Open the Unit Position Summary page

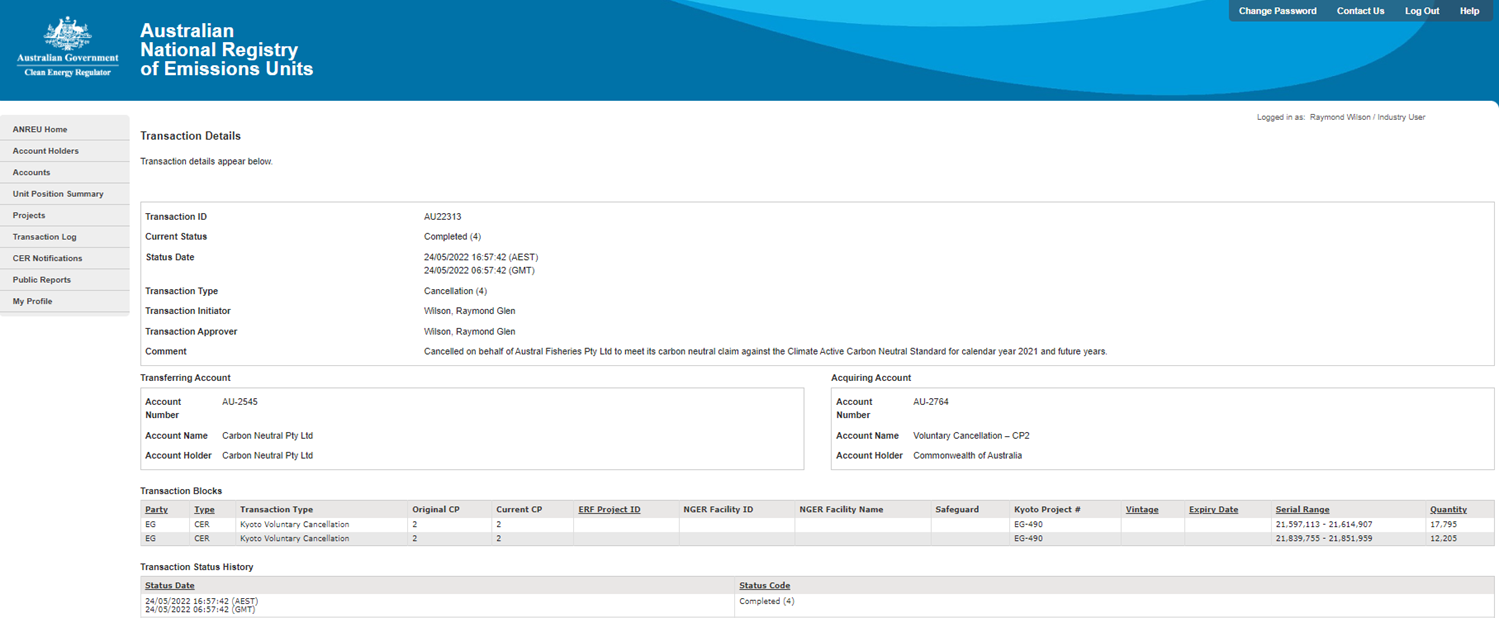(x=58, y=194)
